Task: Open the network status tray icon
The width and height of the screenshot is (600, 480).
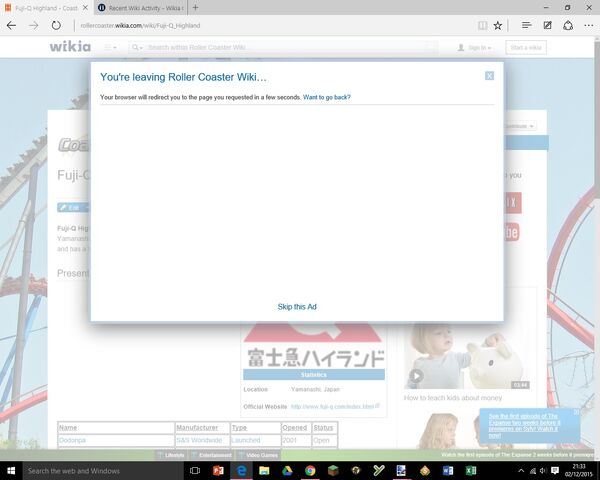Action: click(532, 471)
